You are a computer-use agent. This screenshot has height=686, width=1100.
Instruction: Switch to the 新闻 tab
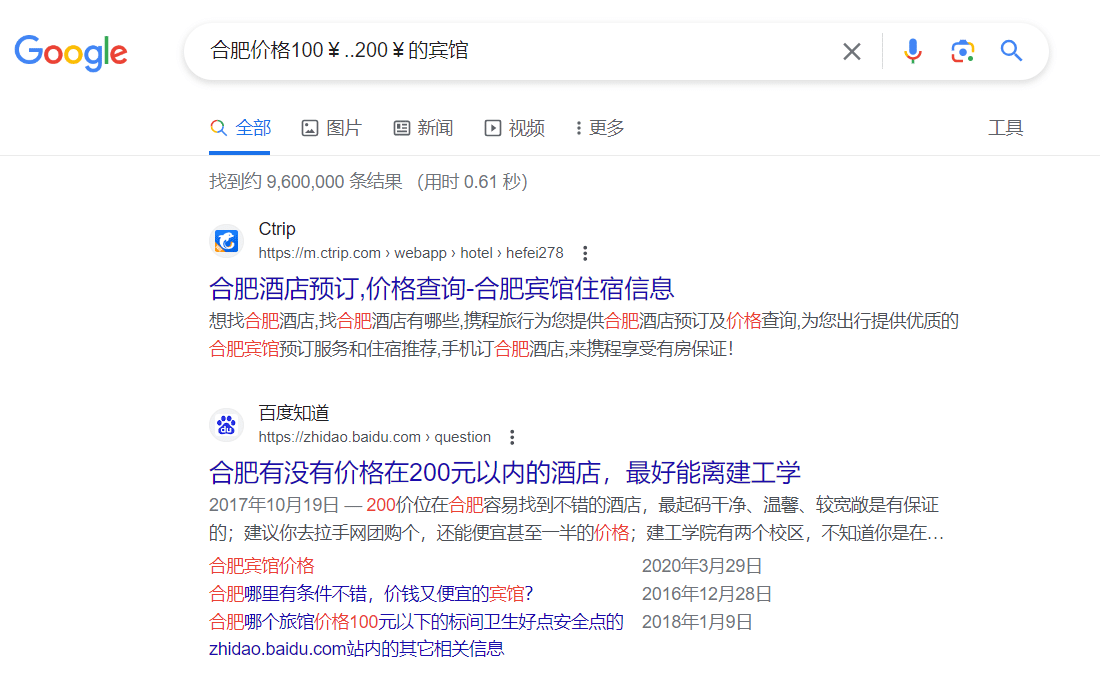(x=423, y=128)
